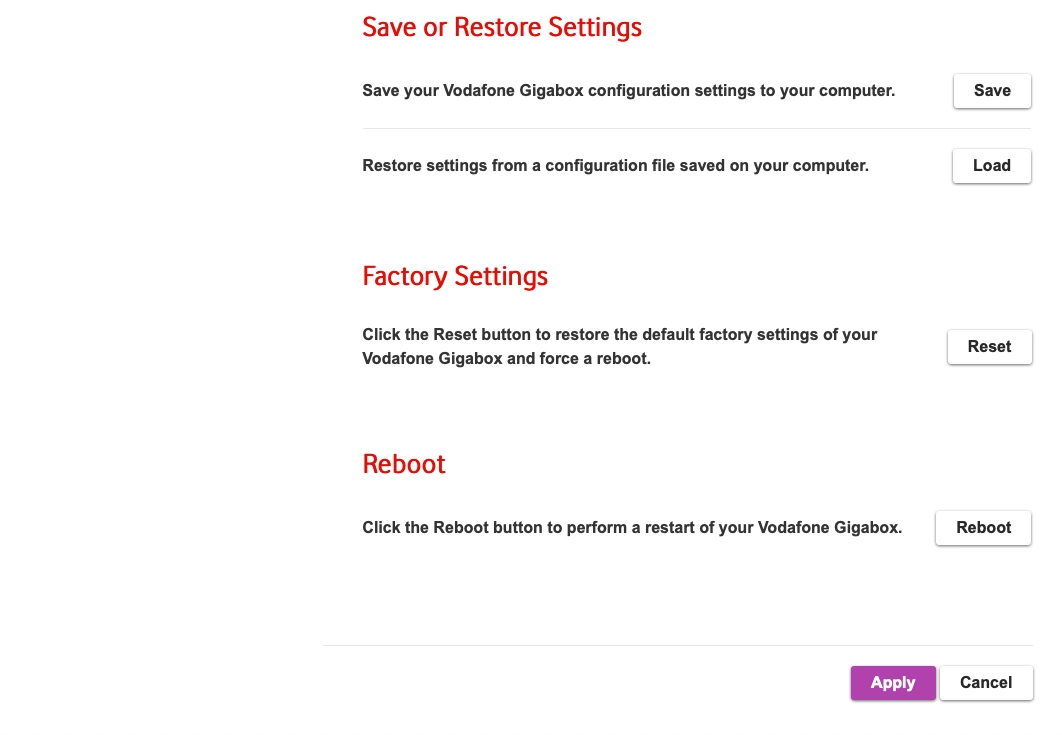
Task: Click the footer divider above Apply
Action: (x=680, y=646)
